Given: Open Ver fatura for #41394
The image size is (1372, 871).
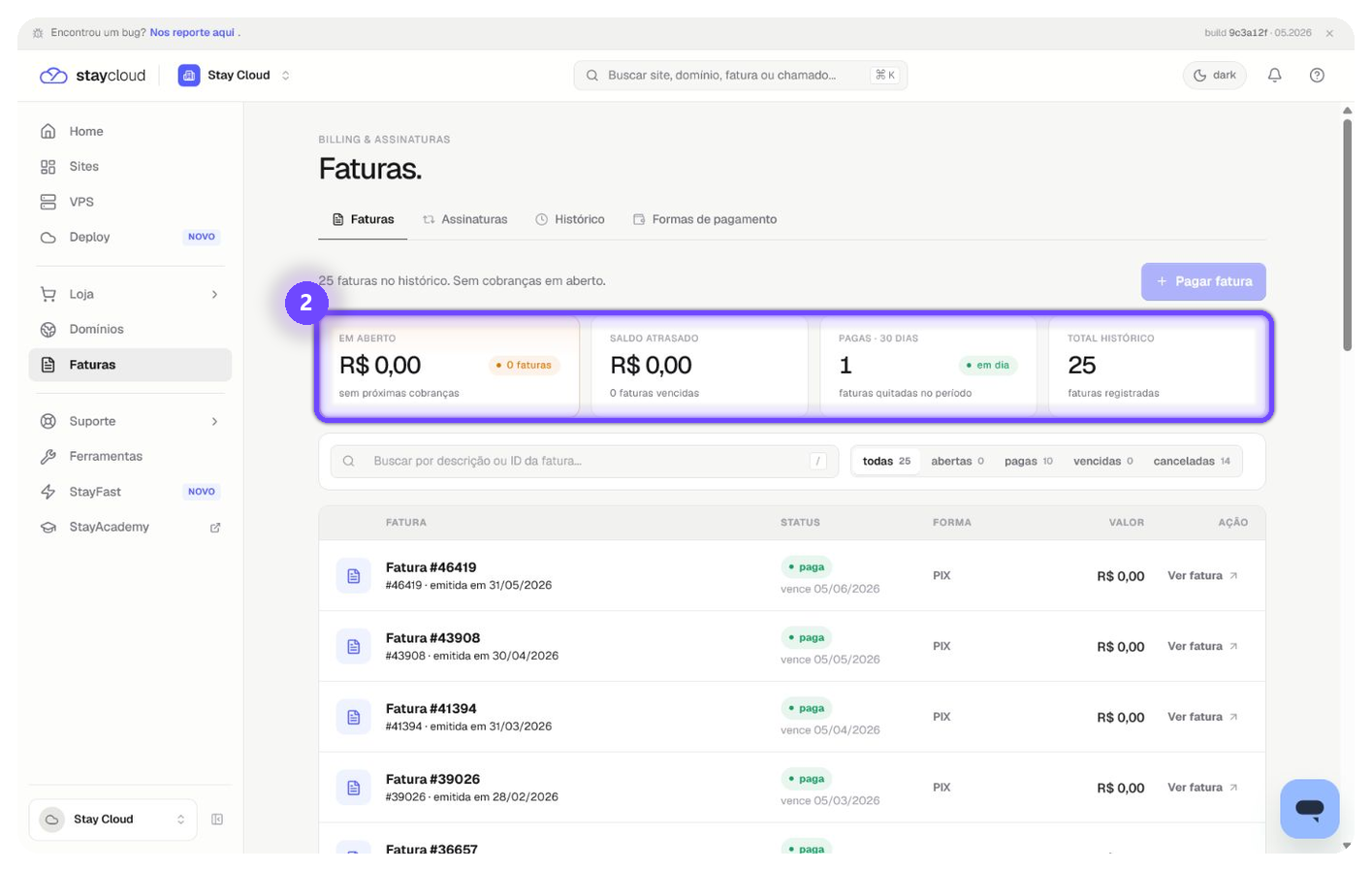Looking at the screenshot, I should [x=1202, y=717].
